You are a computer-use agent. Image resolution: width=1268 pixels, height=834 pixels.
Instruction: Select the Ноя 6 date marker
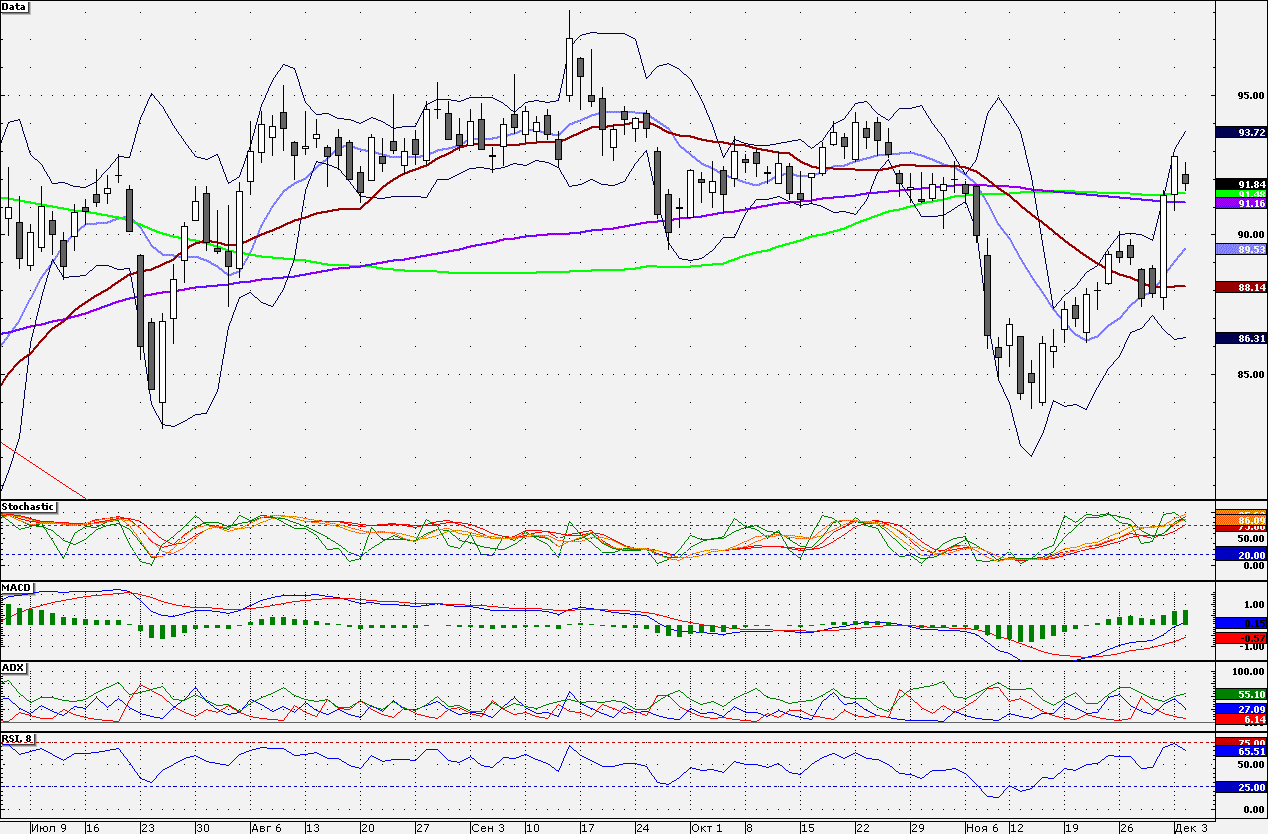[982, 828]
